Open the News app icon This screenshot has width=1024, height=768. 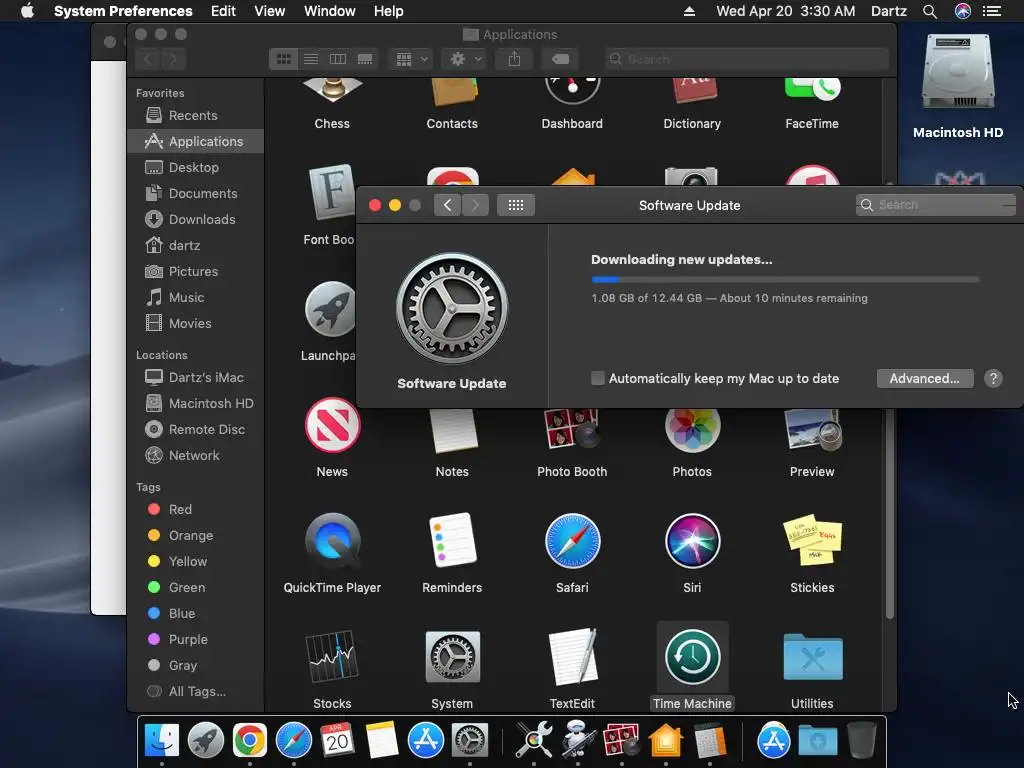[332, 425]
